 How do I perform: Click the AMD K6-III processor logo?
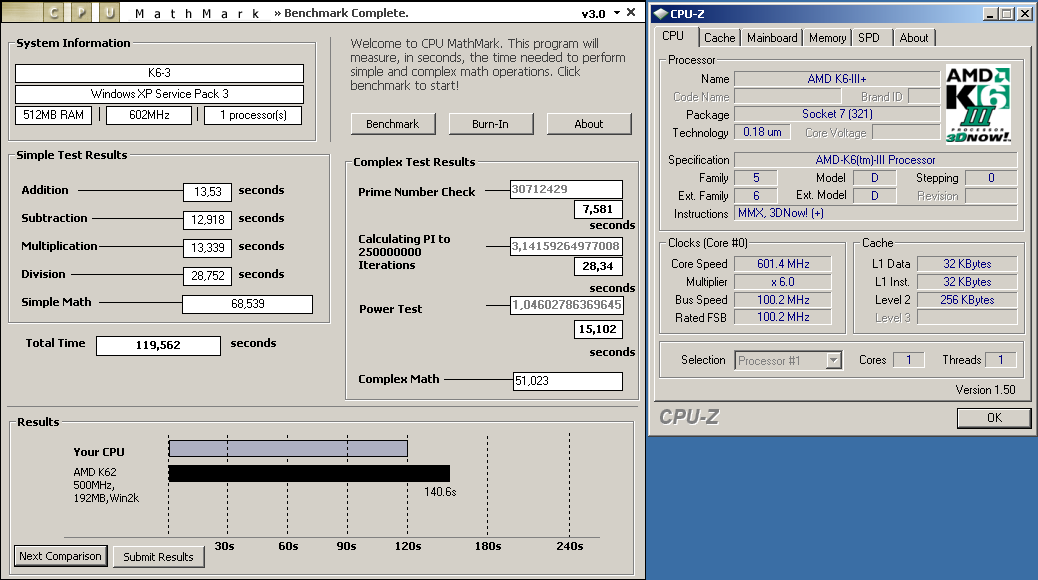click(x=978, y=104)
